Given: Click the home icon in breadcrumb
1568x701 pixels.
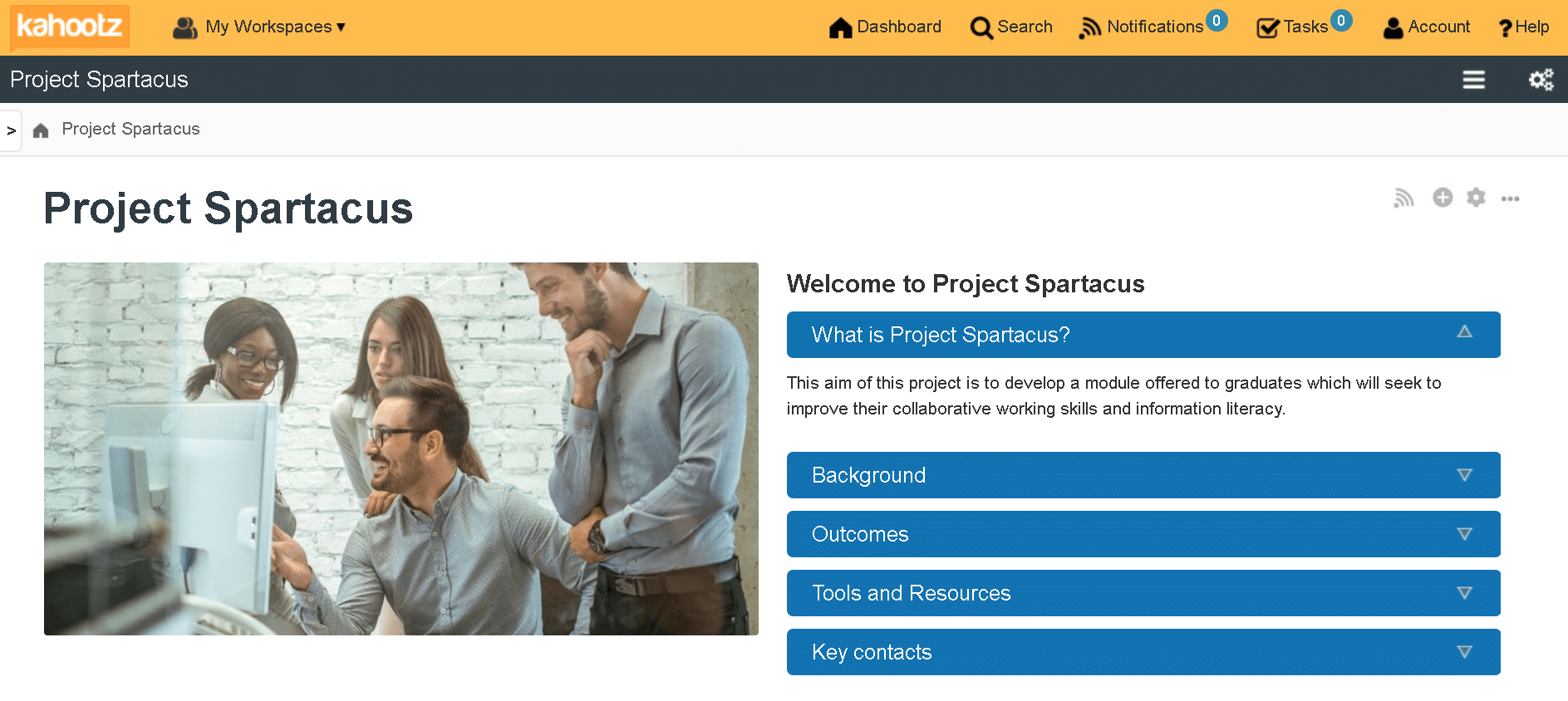Looking at the screenshot, I should point(41,130).
